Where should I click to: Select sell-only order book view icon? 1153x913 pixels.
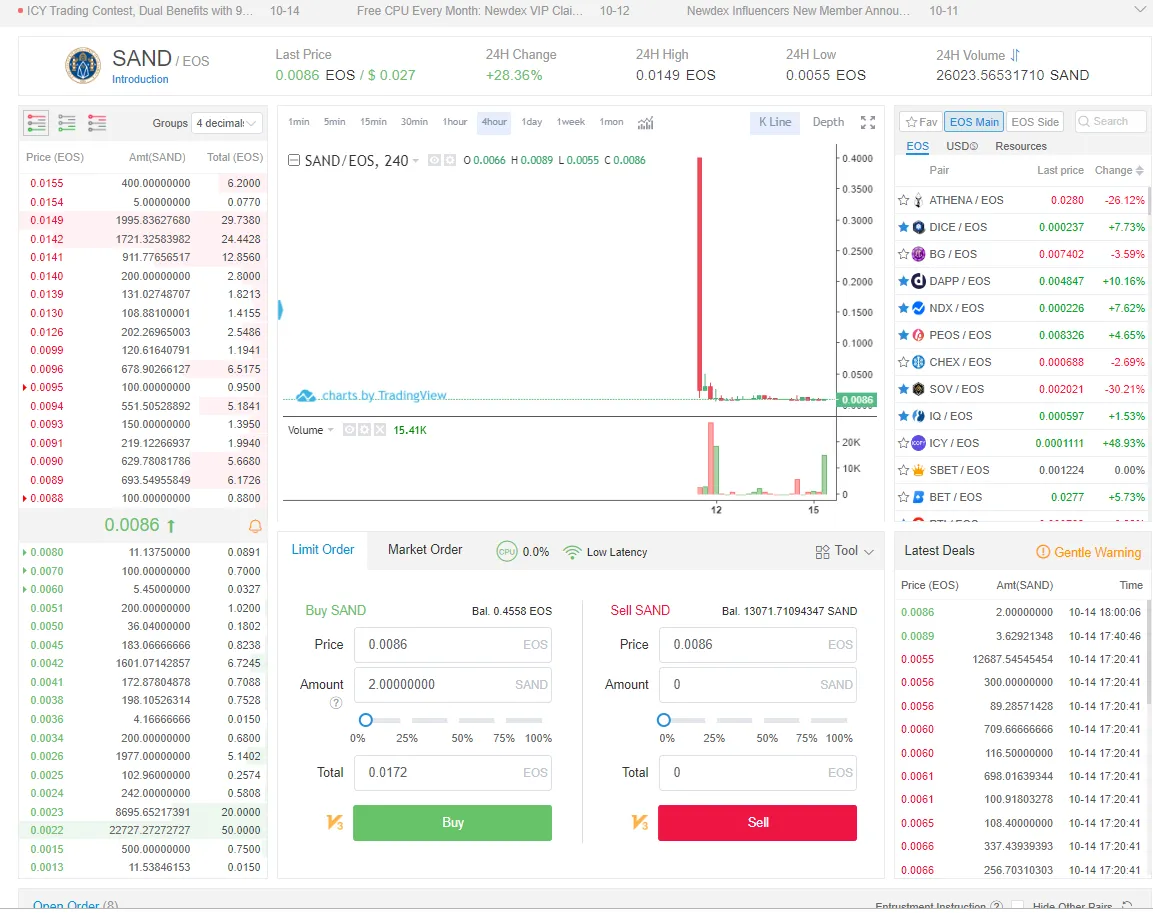(x=97, y=123)
